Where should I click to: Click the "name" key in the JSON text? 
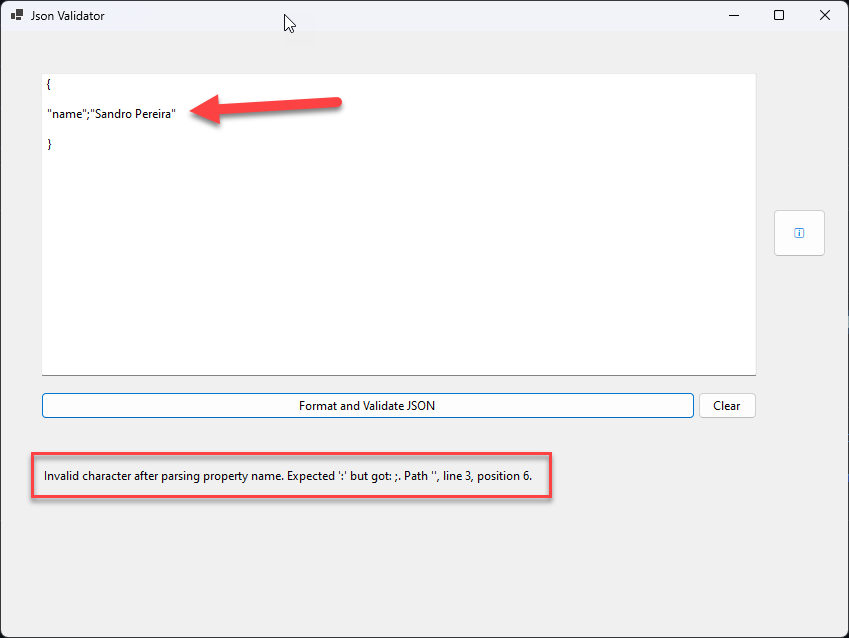point(67,114)
